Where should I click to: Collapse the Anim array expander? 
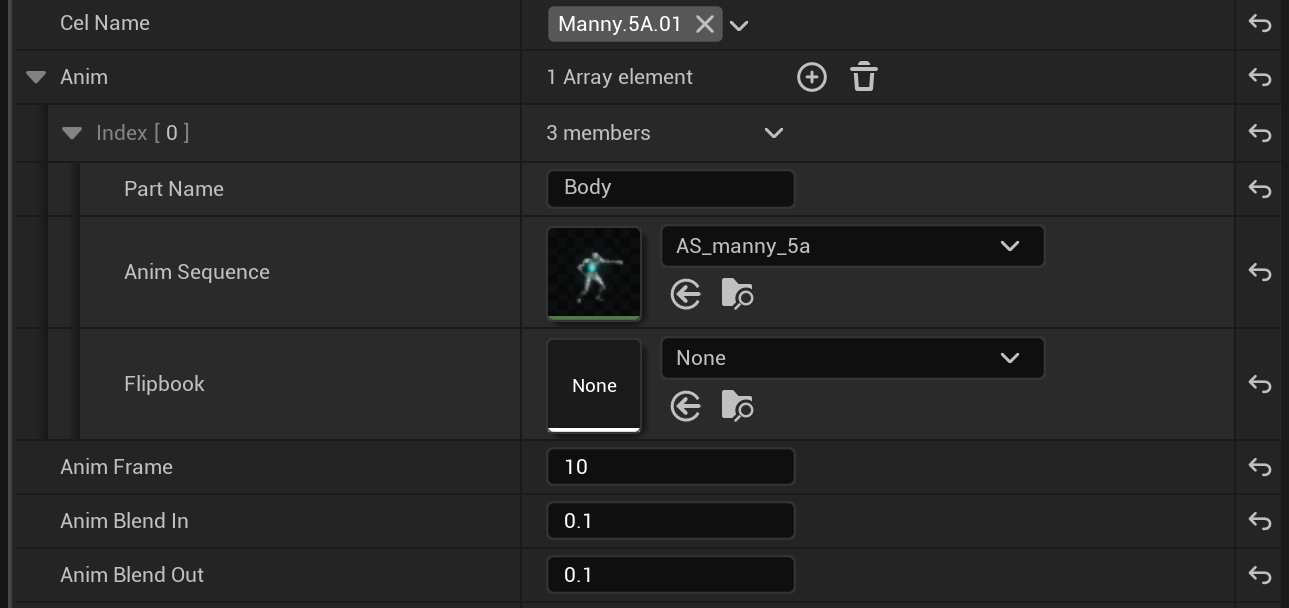point(38,77)
